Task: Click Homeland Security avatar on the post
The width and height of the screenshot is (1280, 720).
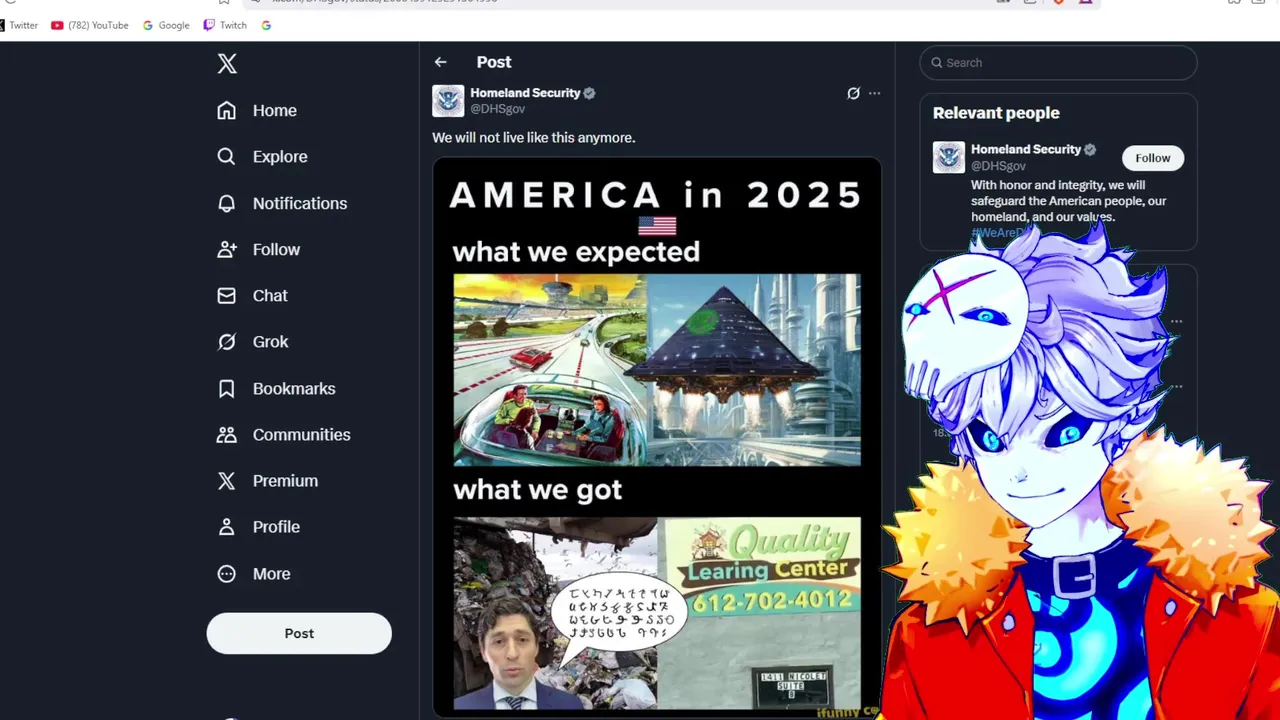Action: [x=448, y=101]
